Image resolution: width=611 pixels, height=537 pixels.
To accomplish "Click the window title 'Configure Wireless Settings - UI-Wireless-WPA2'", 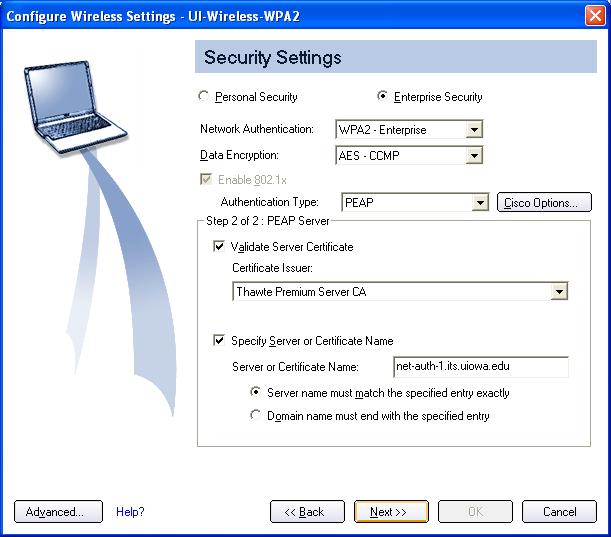I will point(153,16).
